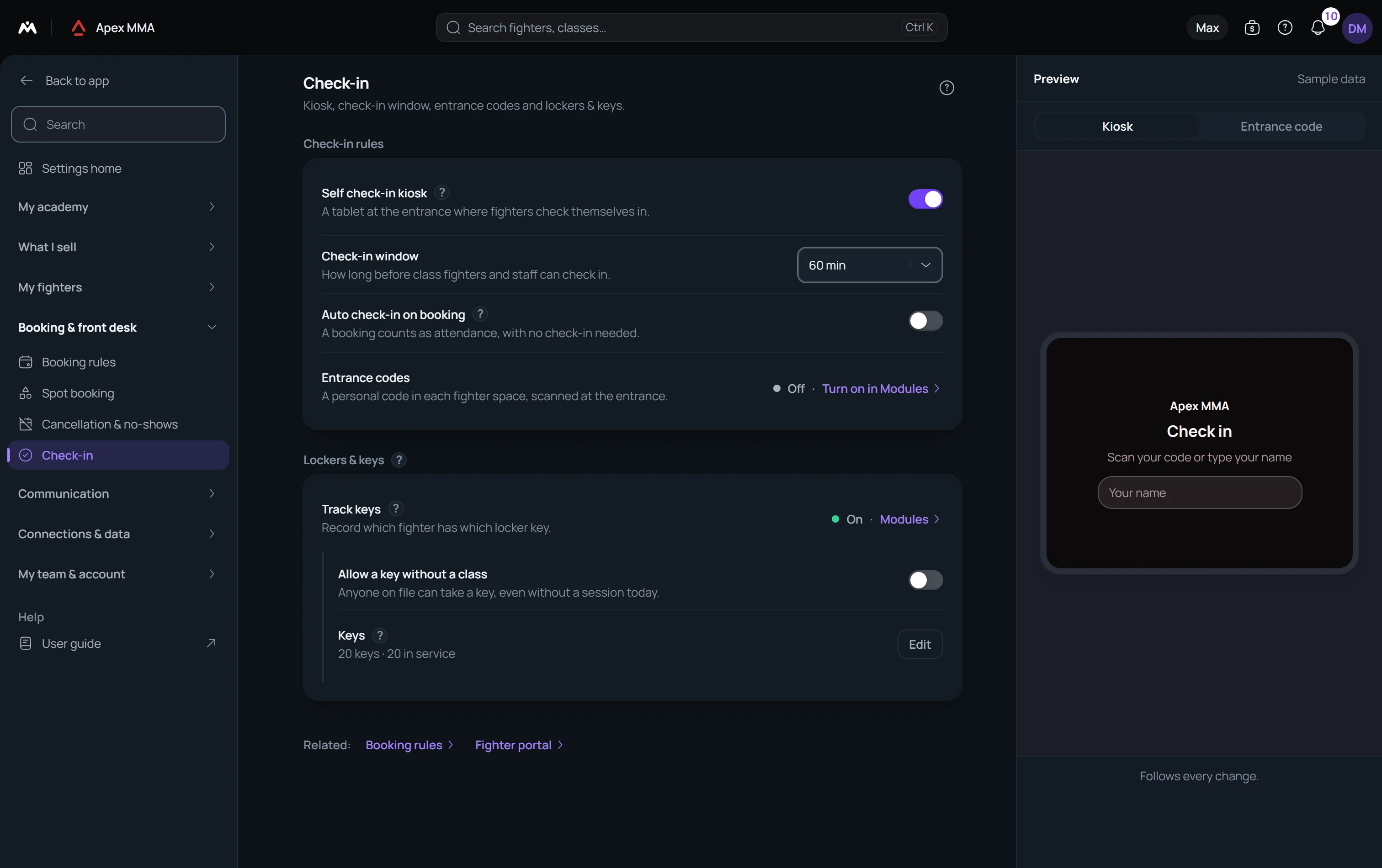The height and width of the screenshot is (868, 1382).
Task: Expand My fighters section
Action: pyautogui.click(x=118, y=287)
